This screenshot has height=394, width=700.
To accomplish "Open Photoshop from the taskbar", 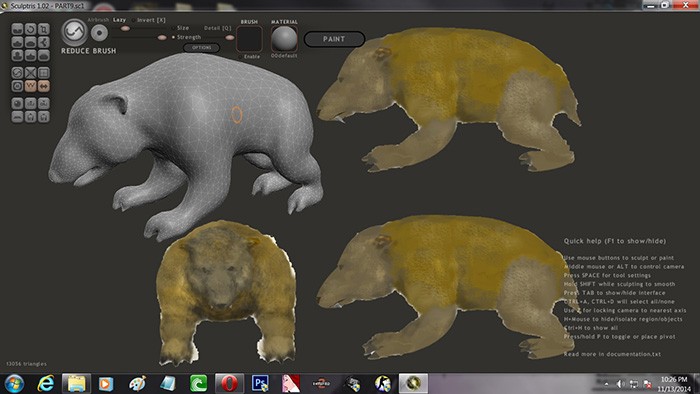I will pos(260,383).
